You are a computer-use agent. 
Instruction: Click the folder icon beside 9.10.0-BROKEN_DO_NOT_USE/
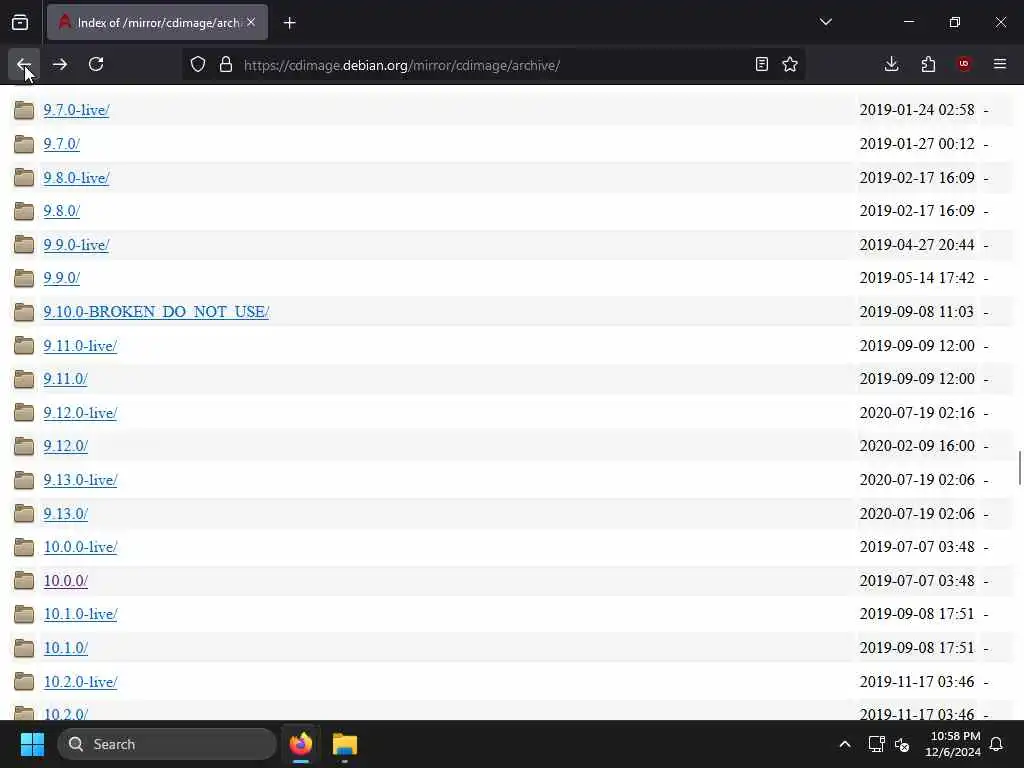point(24,312)
